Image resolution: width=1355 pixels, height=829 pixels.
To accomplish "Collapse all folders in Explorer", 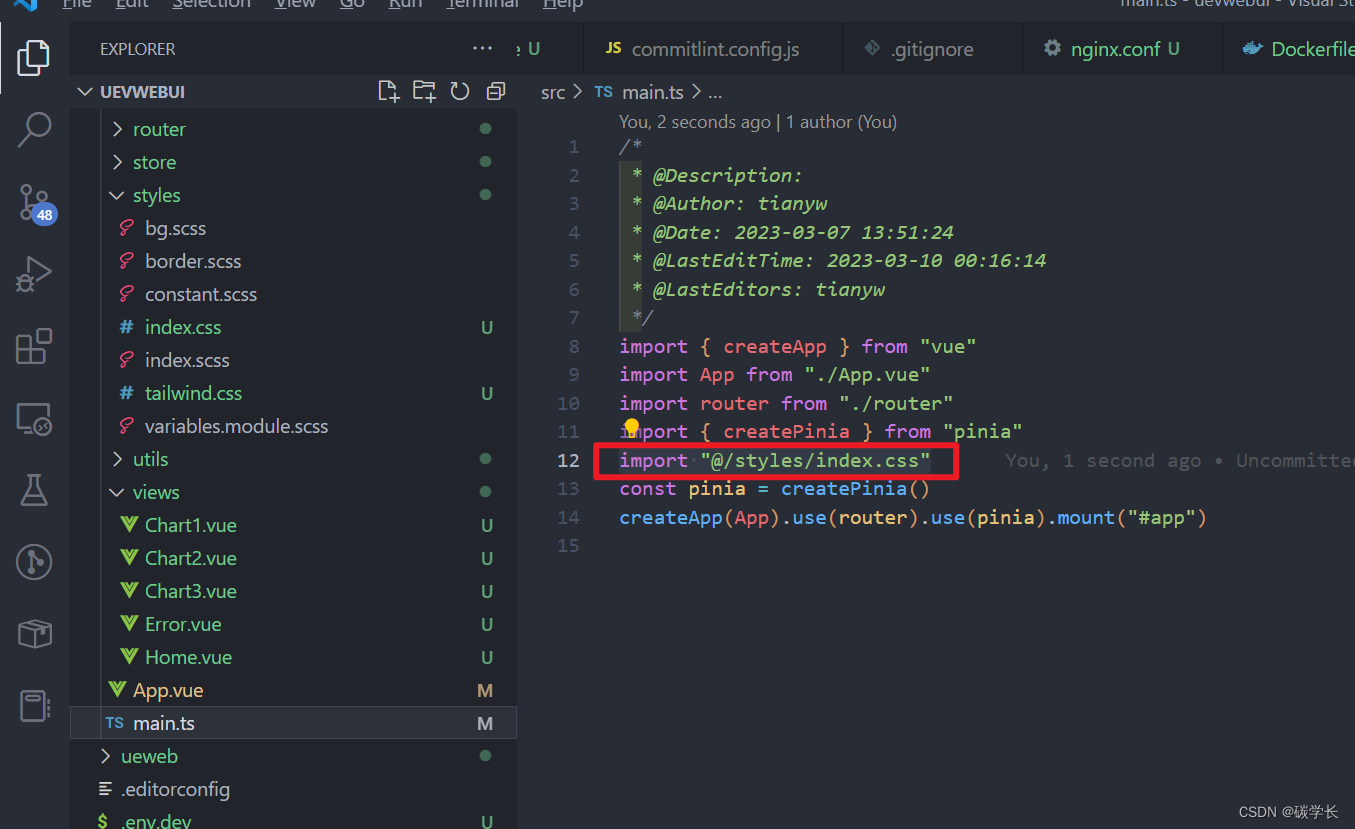I will [495, 92].
